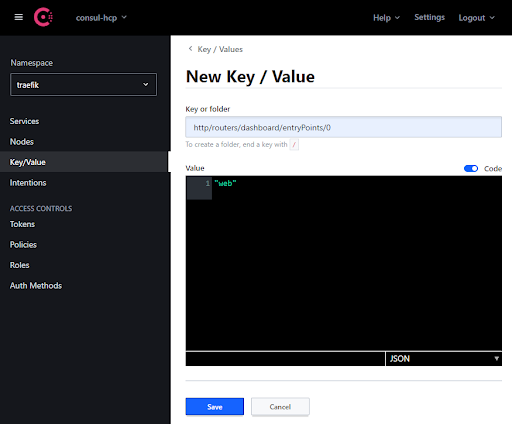
Task: Click the Namespace label
Action: click(32, 63)
